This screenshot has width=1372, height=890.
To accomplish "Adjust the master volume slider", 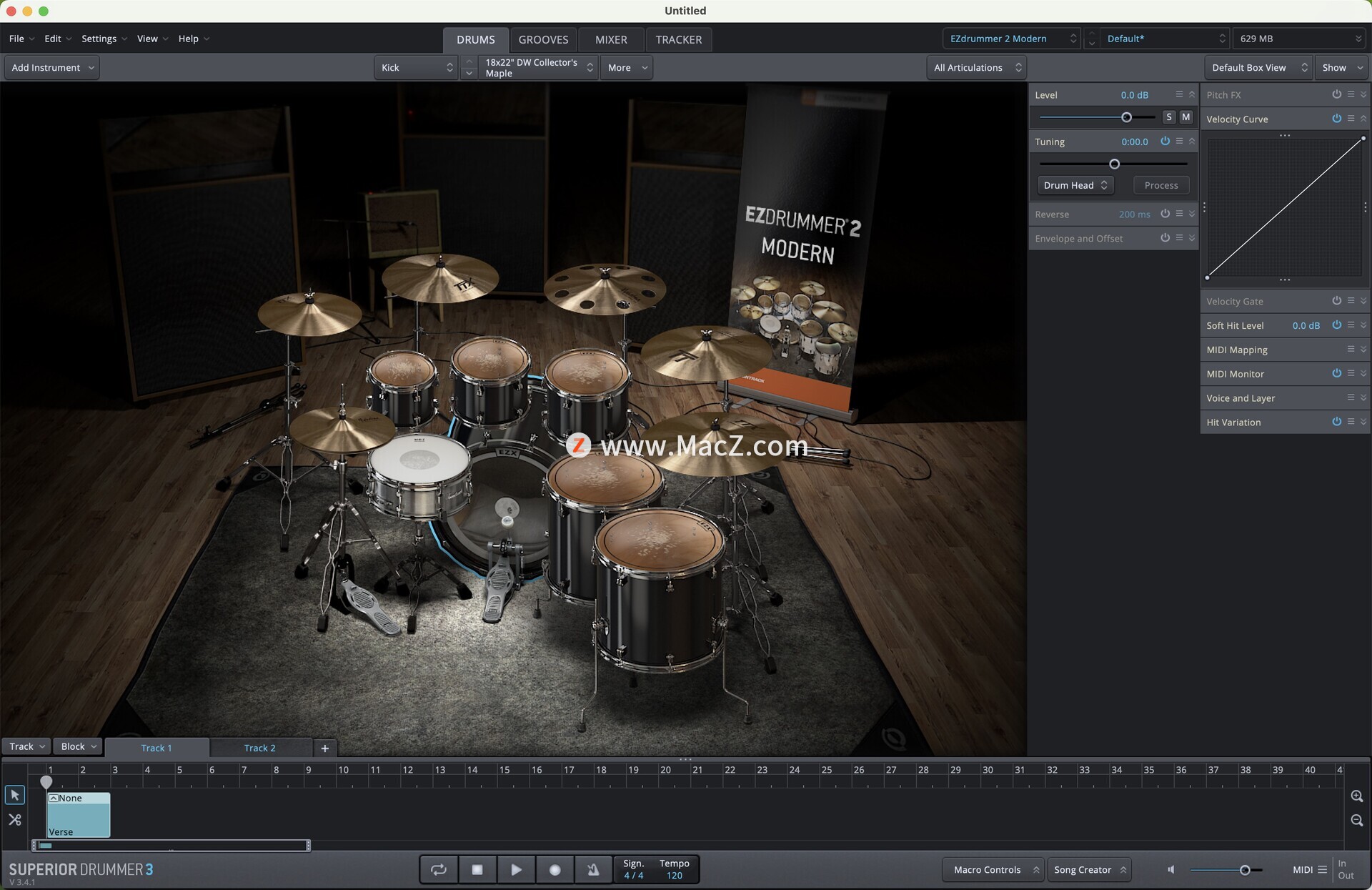I will coord(1245,870).
